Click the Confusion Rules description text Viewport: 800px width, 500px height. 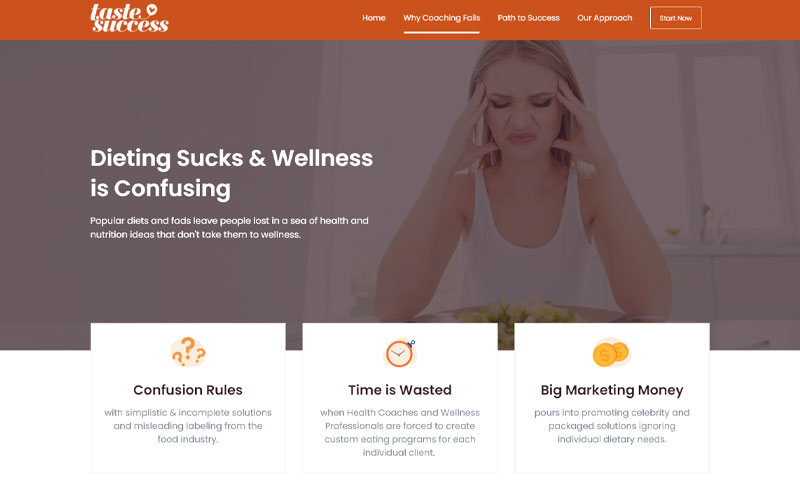[188, 426]
